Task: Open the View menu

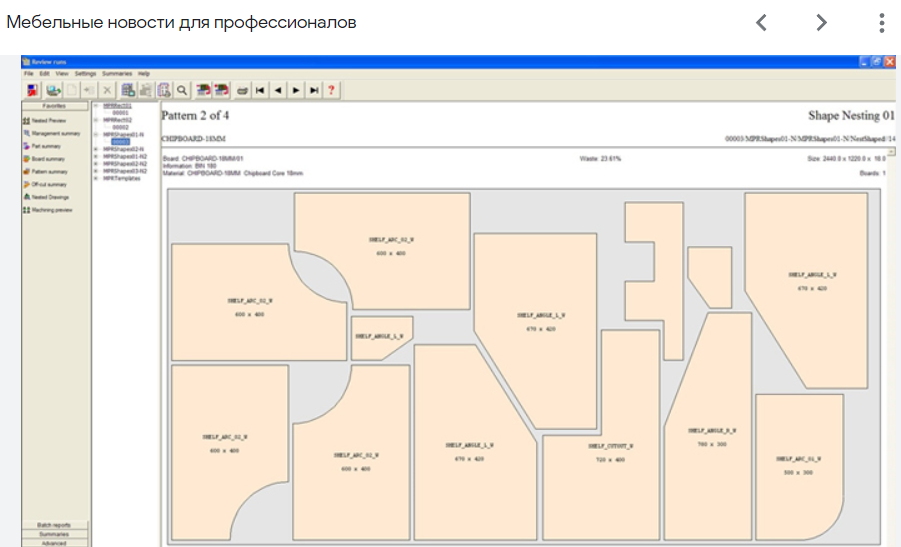Action: [x=62, y=74]
